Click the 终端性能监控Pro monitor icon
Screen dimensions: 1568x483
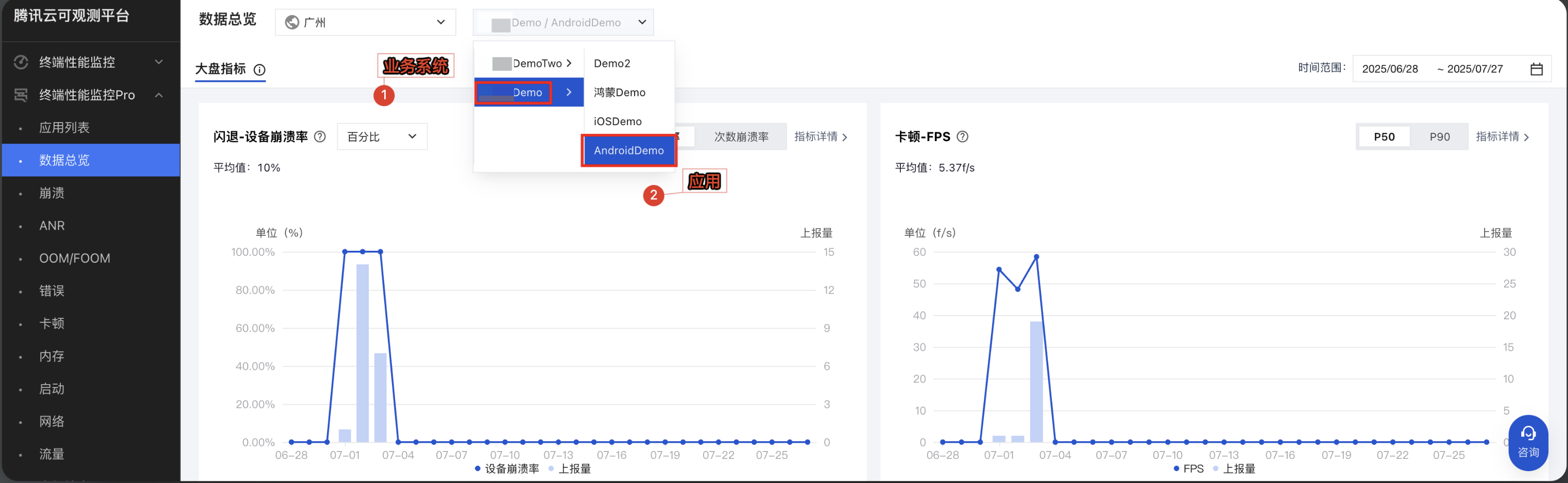tap(21, 95)
